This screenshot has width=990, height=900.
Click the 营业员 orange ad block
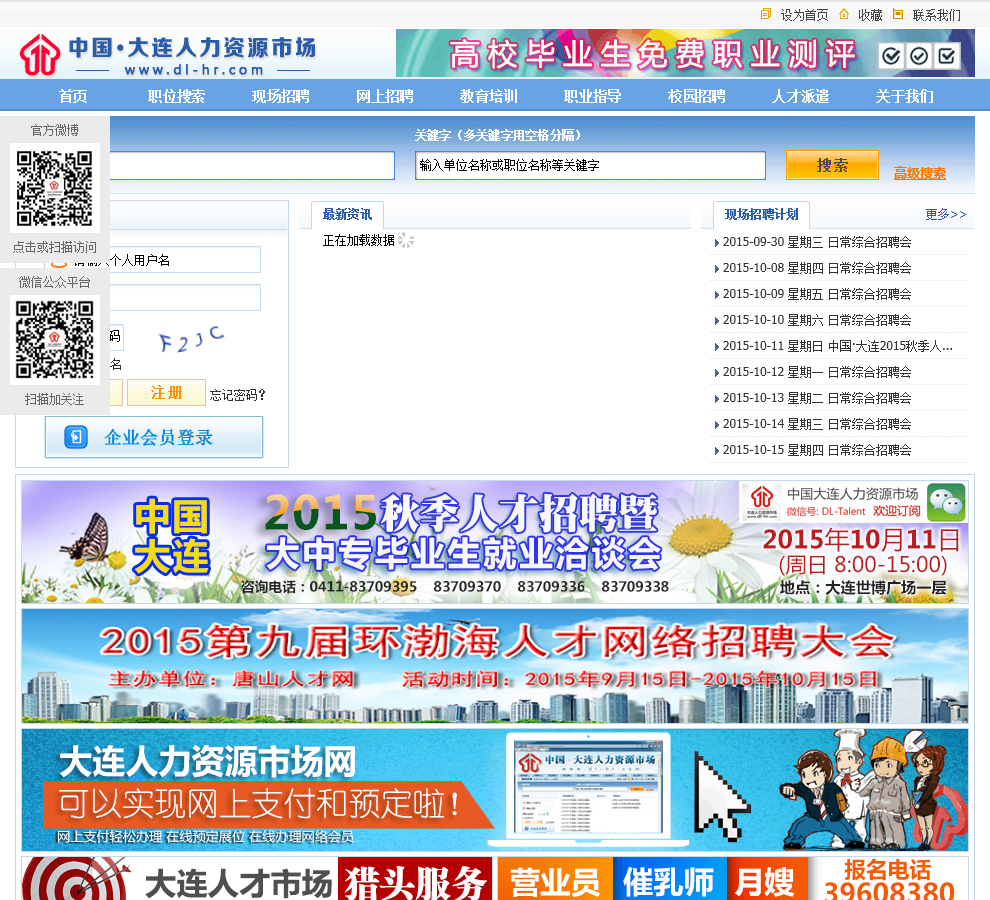click(x=555, y=879)
